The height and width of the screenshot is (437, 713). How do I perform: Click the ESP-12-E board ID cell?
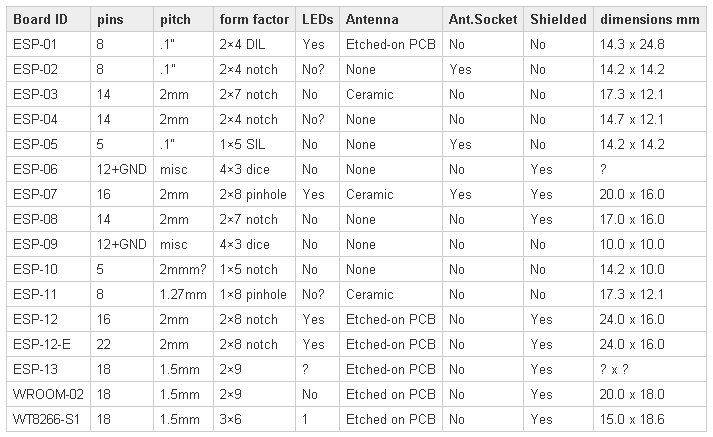pos(49,344)
